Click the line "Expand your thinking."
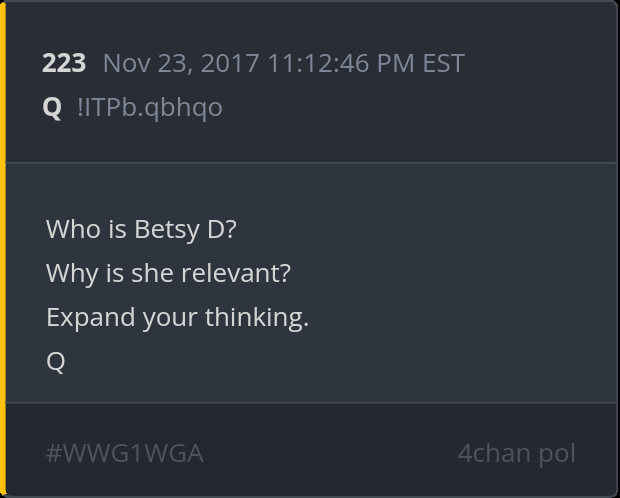The height and width of the screenshot is (498, 620). click(177, 317)
